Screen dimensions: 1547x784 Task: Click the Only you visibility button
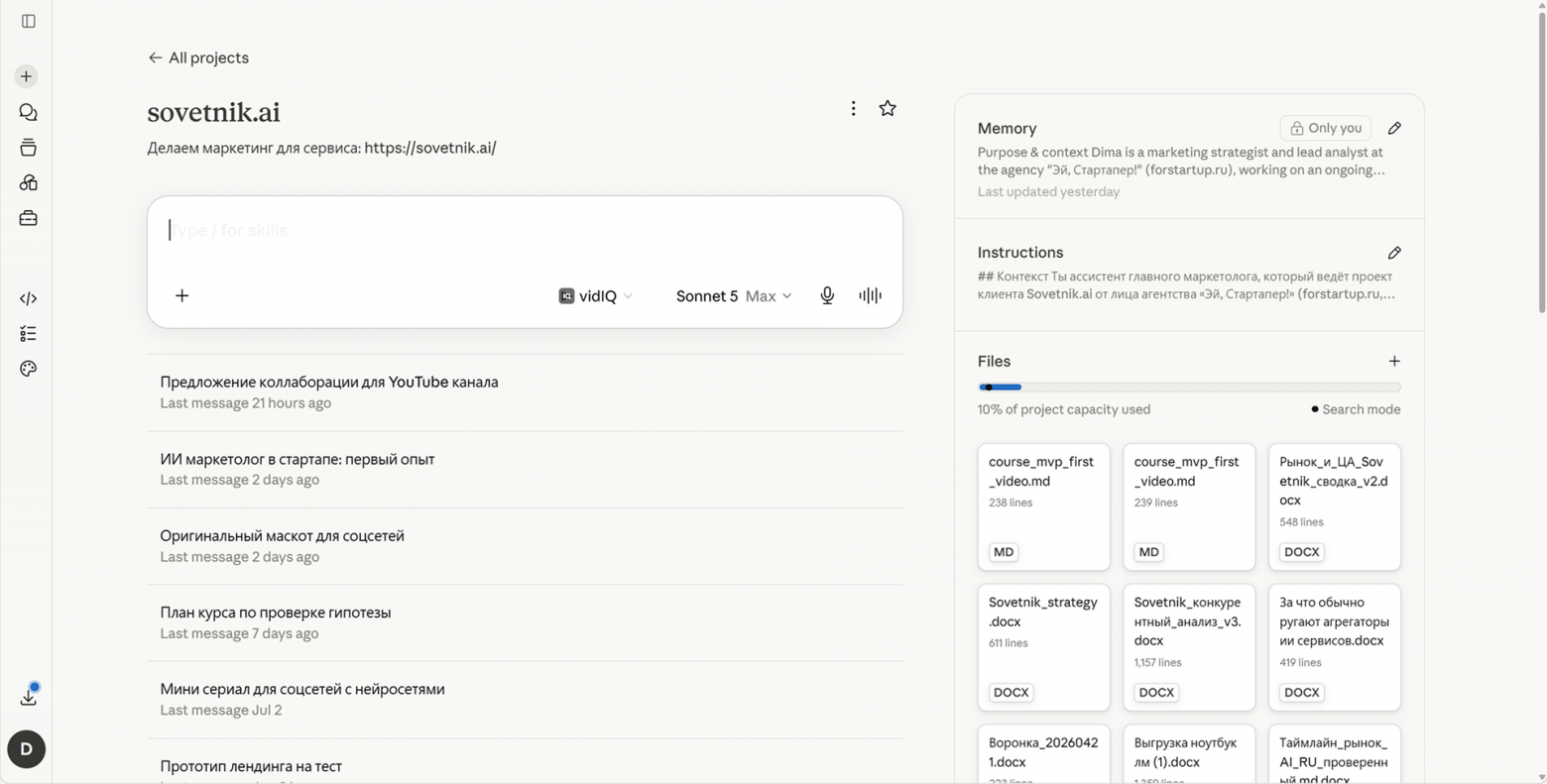[1326, 128]
